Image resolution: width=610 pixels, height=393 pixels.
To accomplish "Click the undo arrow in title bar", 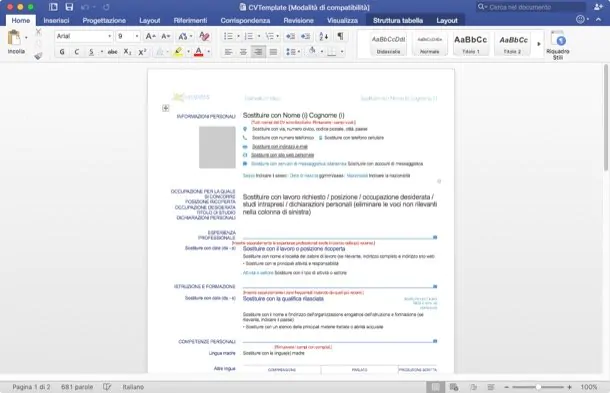I will 85,7.
